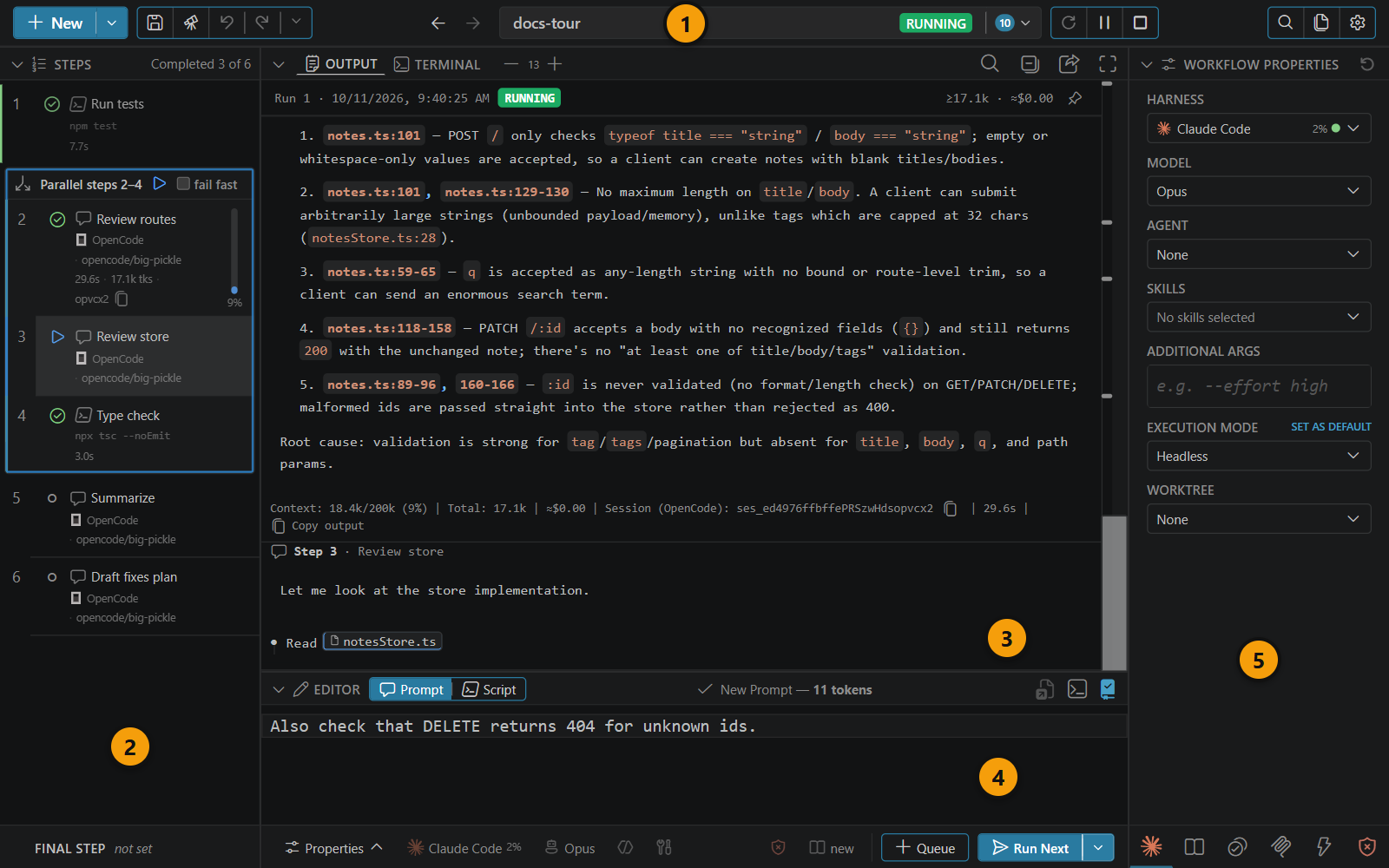Click the SET AS DEFAULT link
Screen dimensions: 1389x868
1331,427
